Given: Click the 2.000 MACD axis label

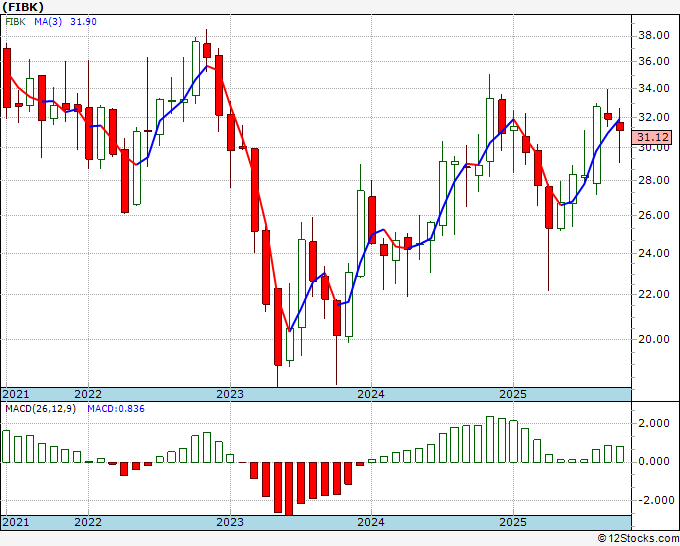Looking at the screenshot, I should pyautogui.click(x=655, y=423).
